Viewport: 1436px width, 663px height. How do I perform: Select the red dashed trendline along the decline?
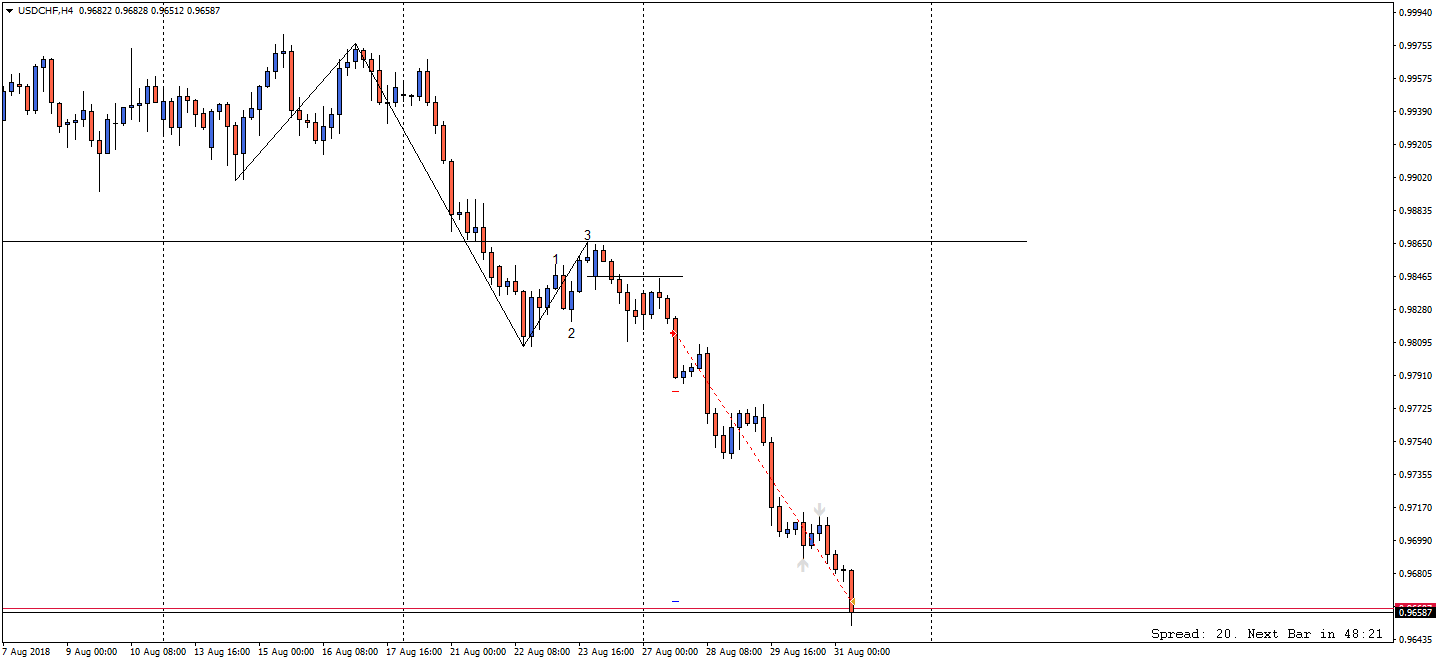(x=761, y=466)
